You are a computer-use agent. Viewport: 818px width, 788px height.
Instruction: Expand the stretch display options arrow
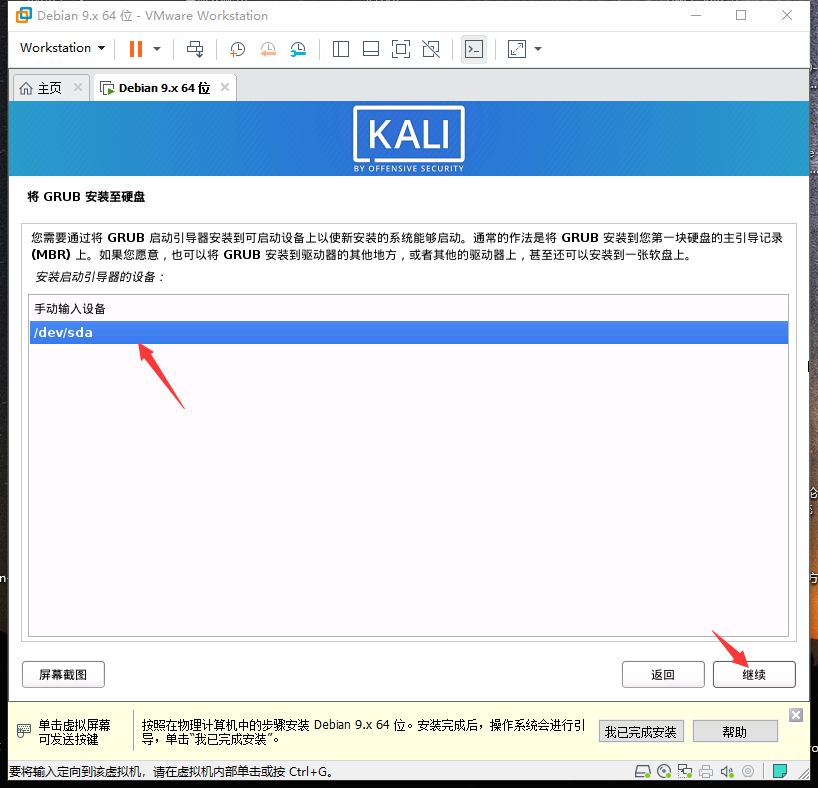pyautogui.click(x=538, y=49)
